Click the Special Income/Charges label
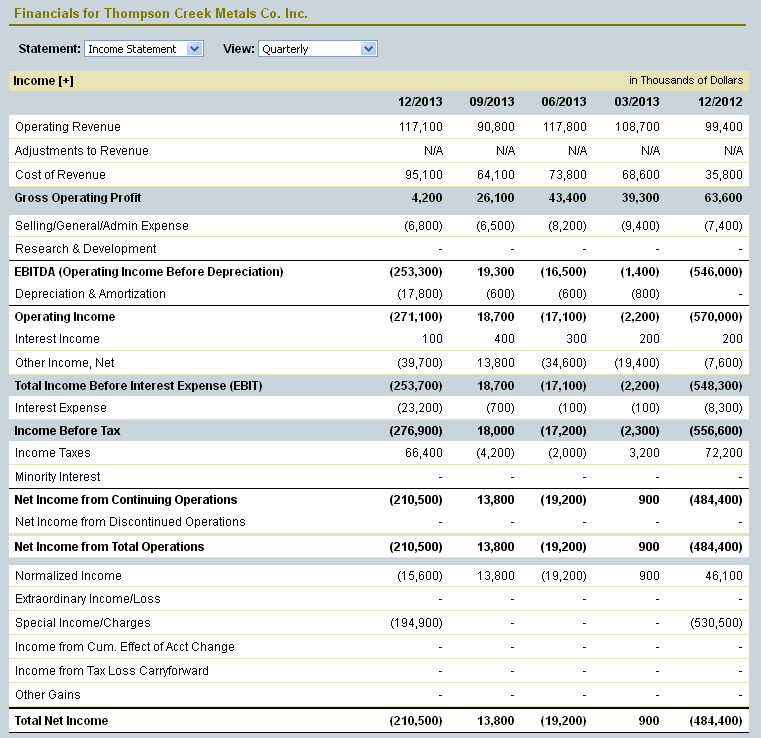The width and height of the screenshot is (761, 738). (x=83, y=623)
